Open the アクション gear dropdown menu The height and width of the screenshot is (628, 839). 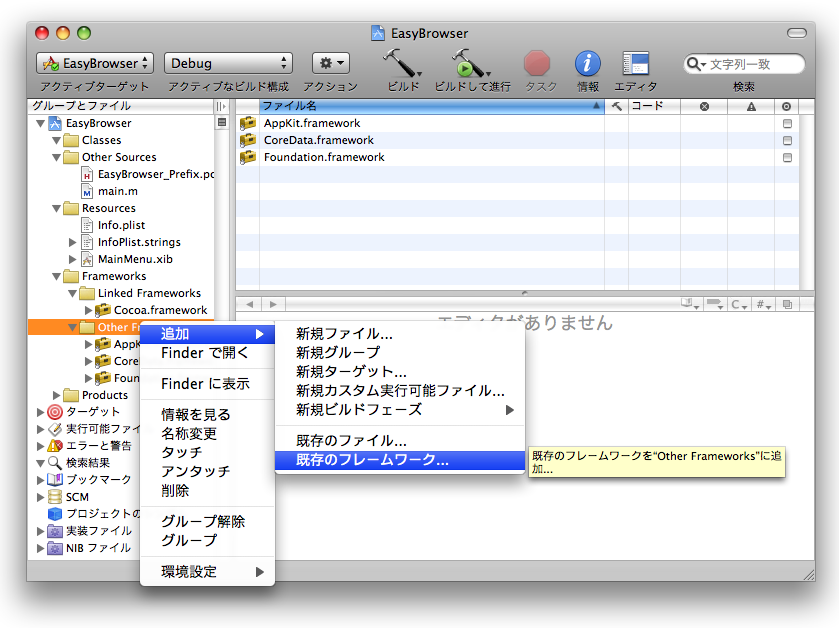(330, 62)
